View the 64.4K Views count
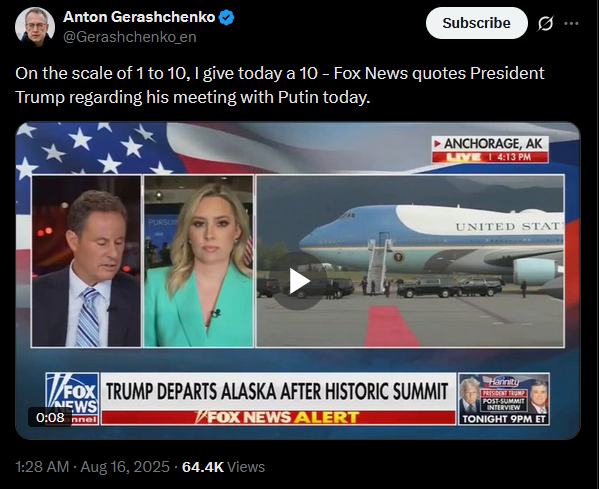 click(223, 467)
